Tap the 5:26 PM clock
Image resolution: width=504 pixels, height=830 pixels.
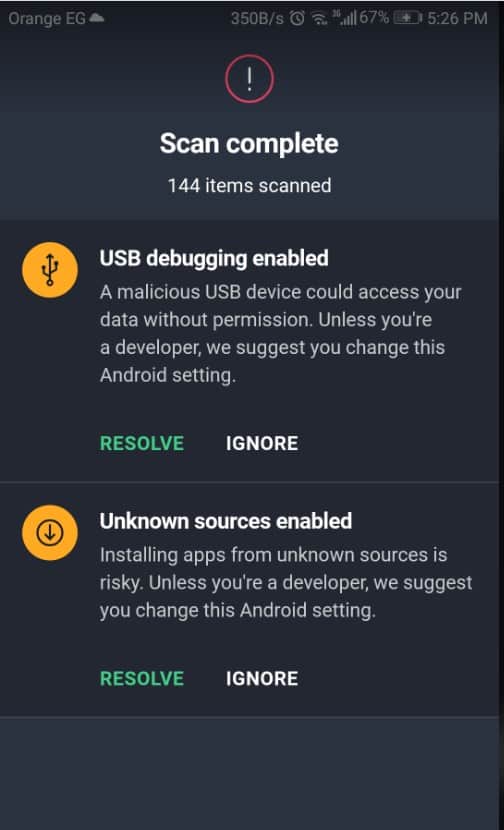(457, 19)
